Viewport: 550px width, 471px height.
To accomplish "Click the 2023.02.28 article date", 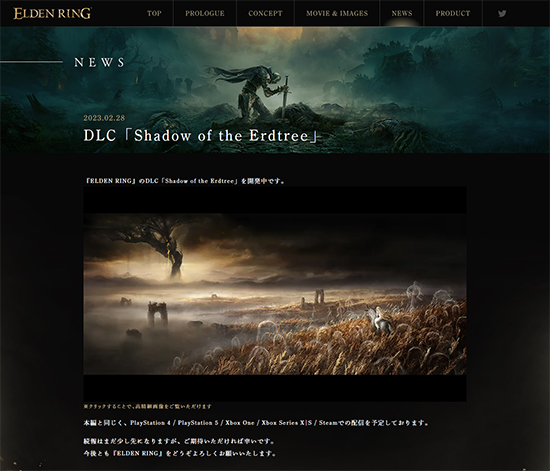I will coord(104,118).
